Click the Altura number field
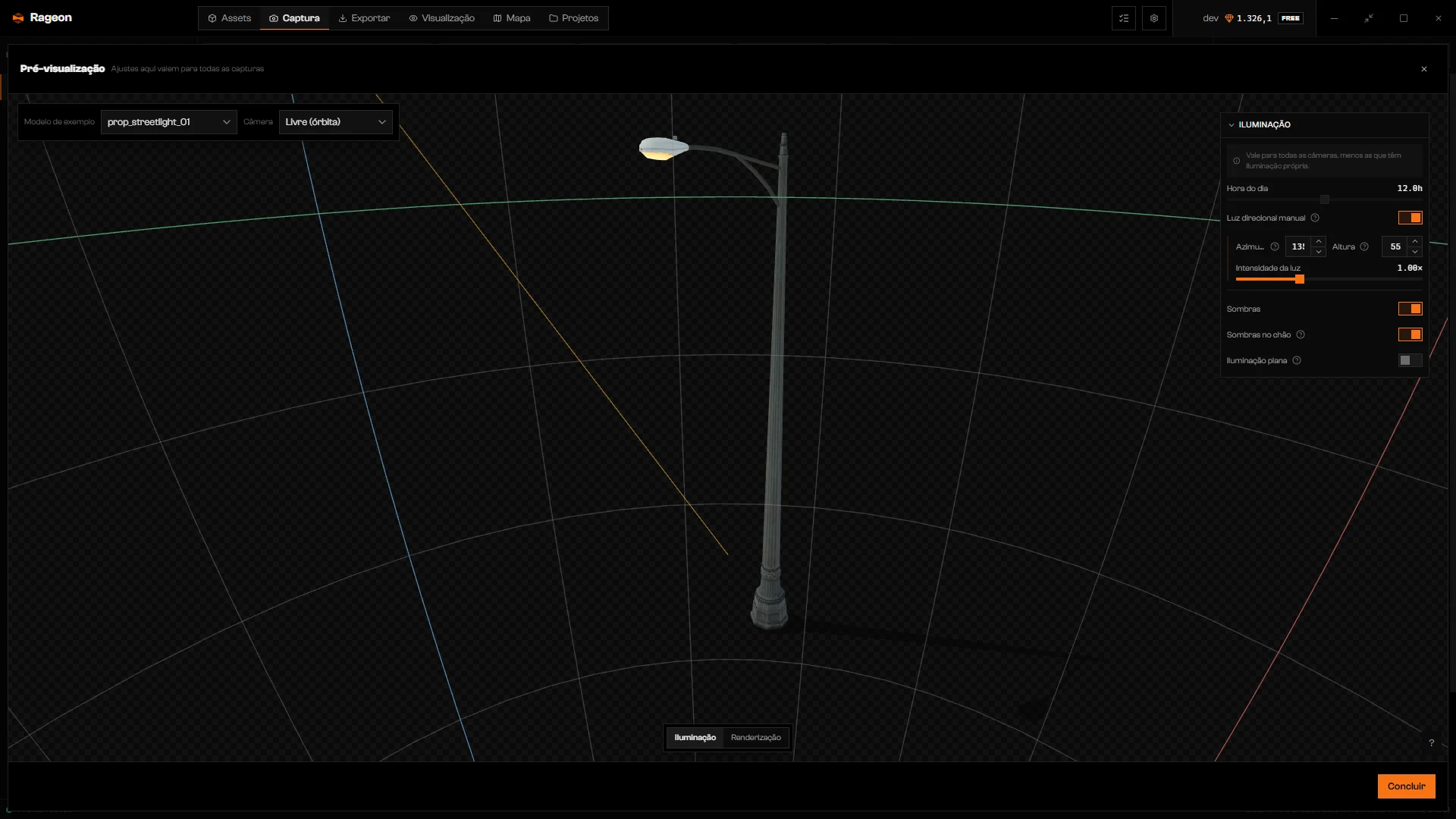Viewport: 1456px width, 819px height. pyautogui.click(x=1396, y=247)
